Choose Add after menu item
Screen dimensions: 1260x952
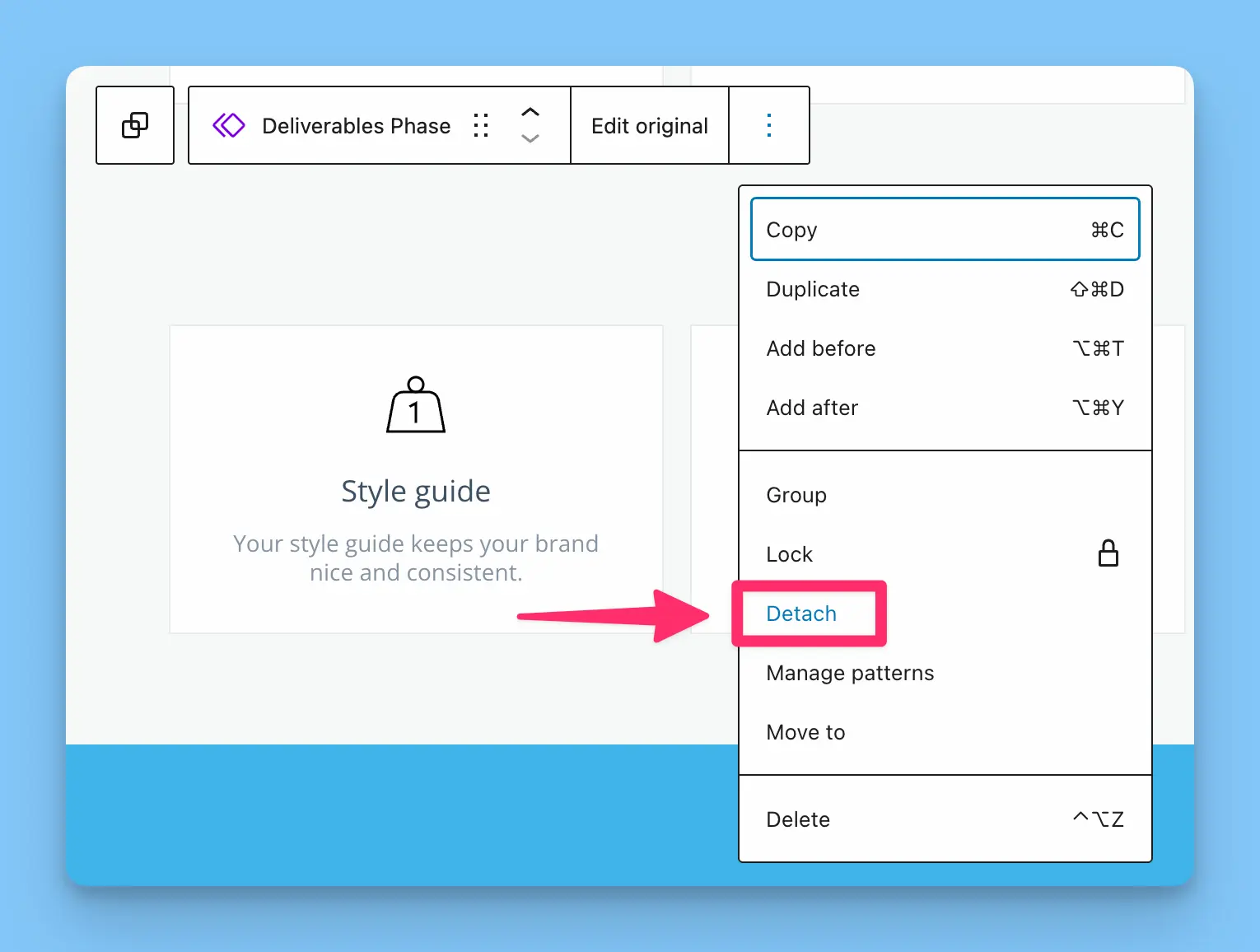pyautogui.click(x=945, y=408)
